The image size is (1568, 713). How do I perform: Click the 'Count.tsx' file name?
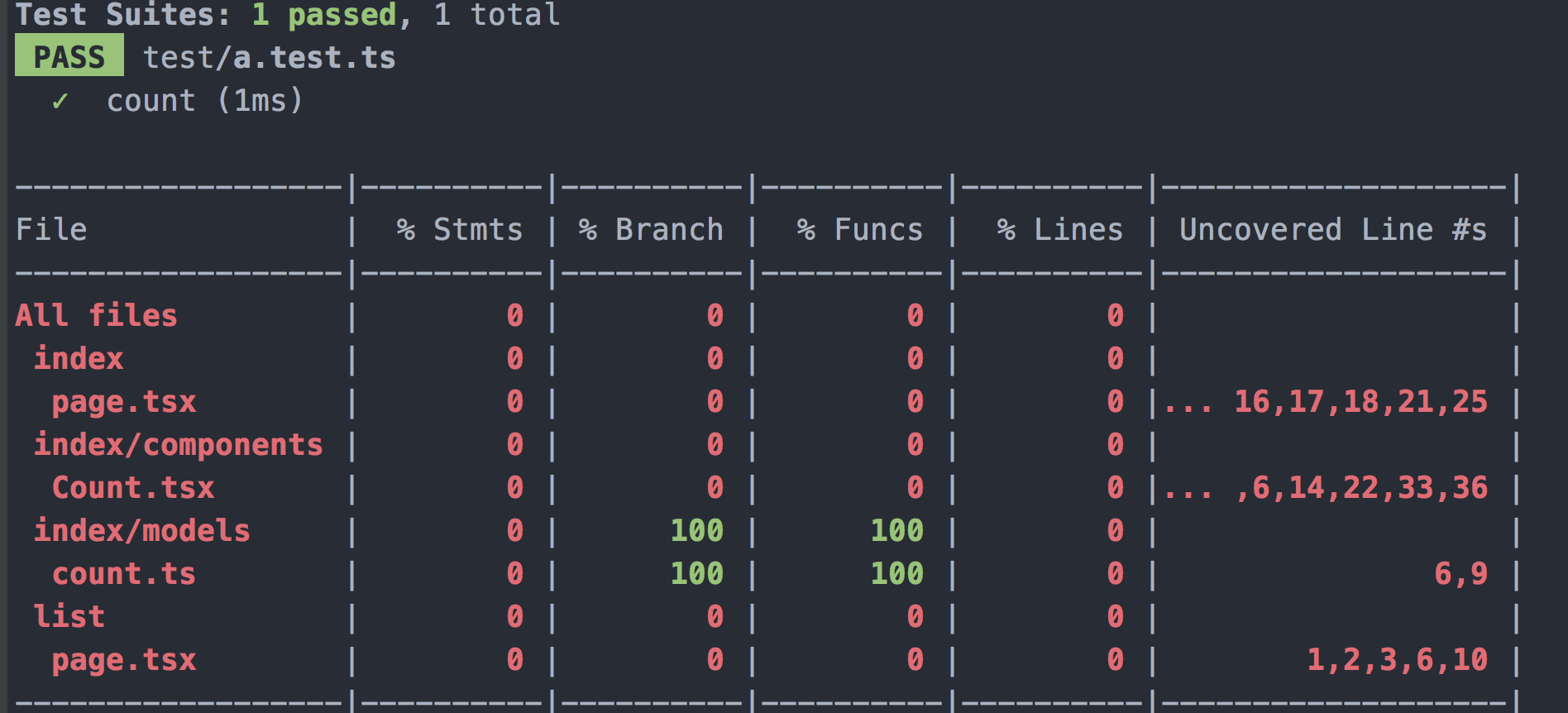(133, 487)
